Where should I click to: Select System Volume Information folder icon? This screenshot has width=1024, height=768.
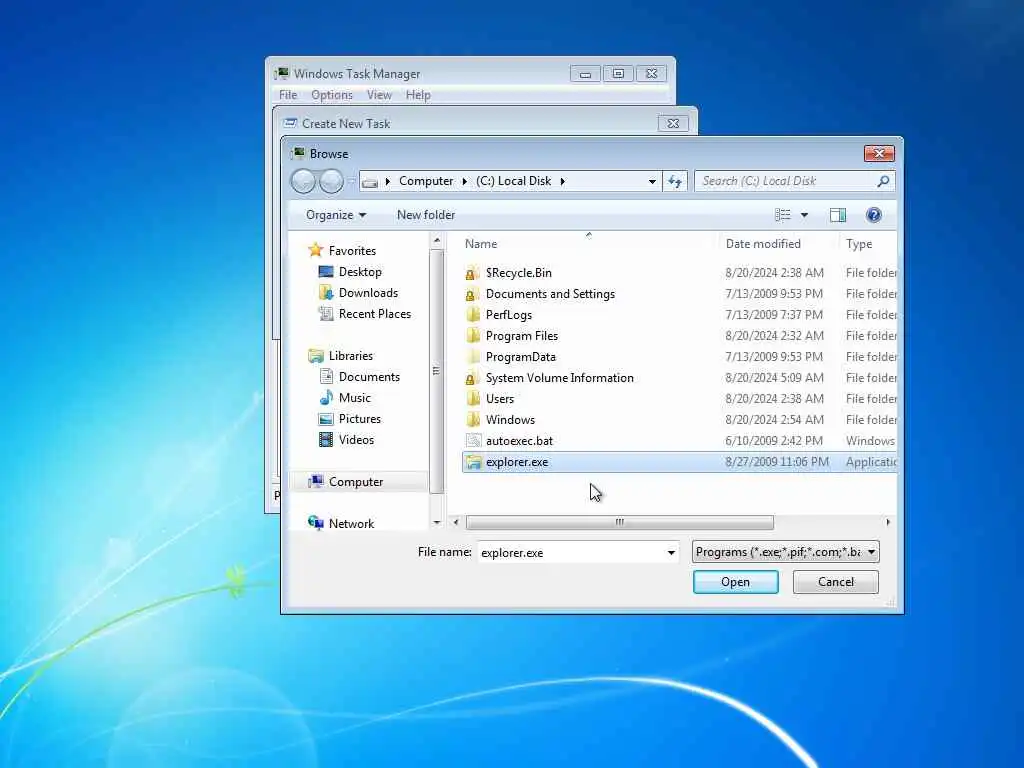pos(473,378)
